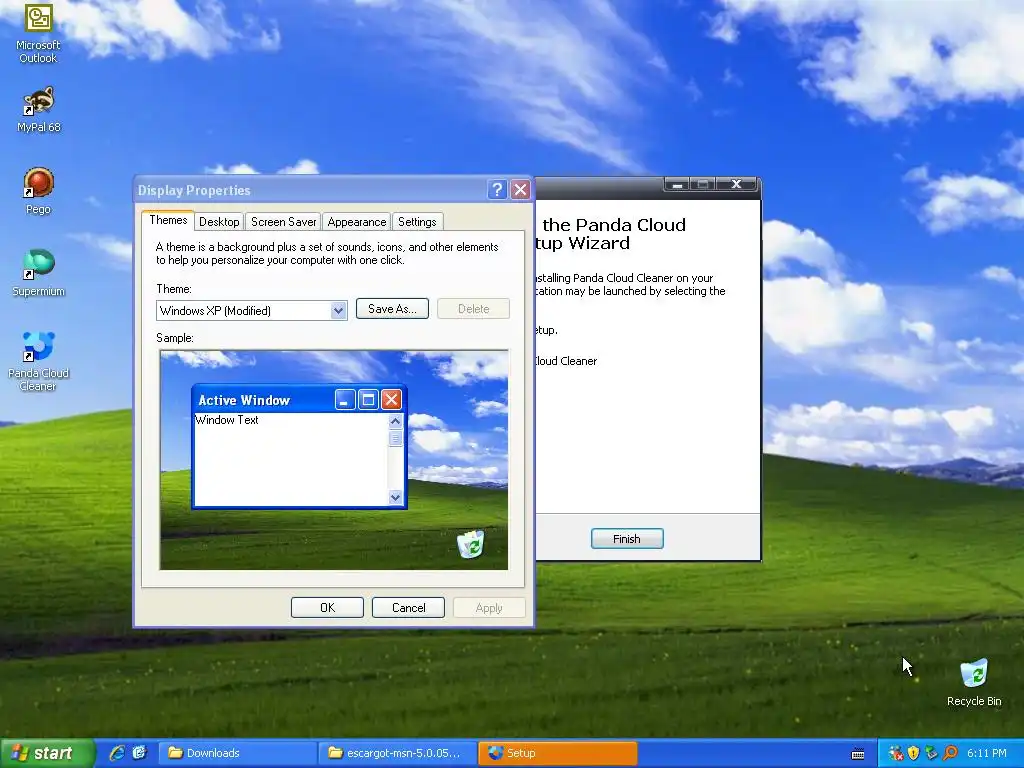Switch to the escargot-msn-5.0.05 taskbar window

point(397,753)
